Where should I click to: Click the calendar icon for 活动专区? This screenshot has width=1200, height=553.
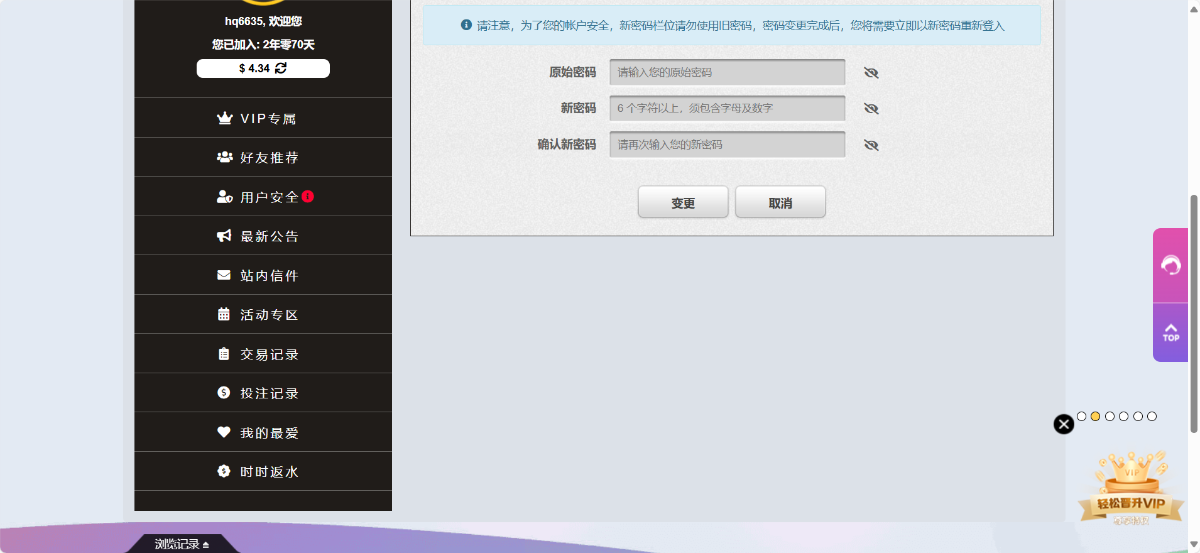(x=224, y=314)
